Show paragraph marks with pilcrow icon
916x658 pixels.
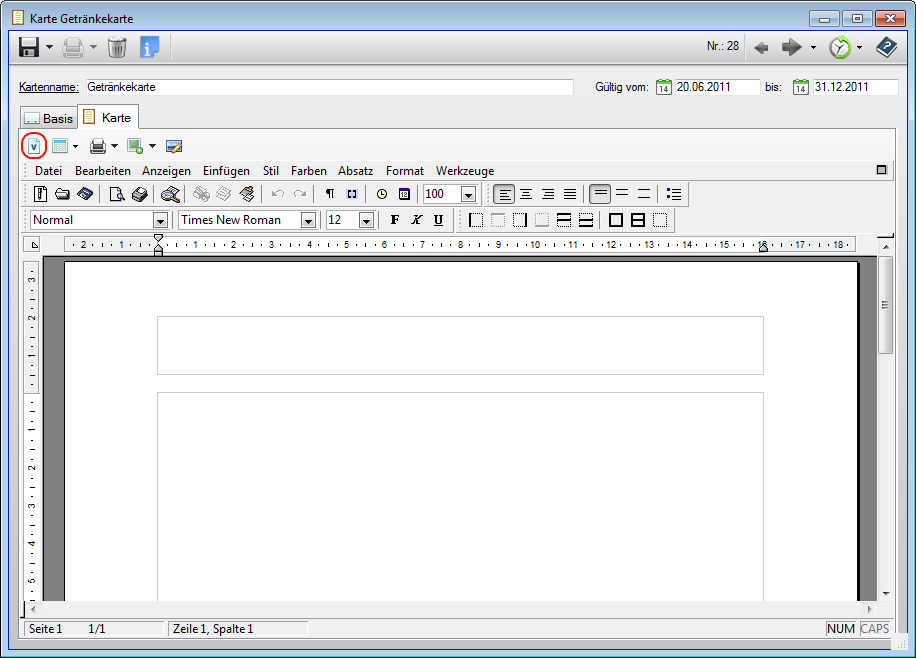329,194
